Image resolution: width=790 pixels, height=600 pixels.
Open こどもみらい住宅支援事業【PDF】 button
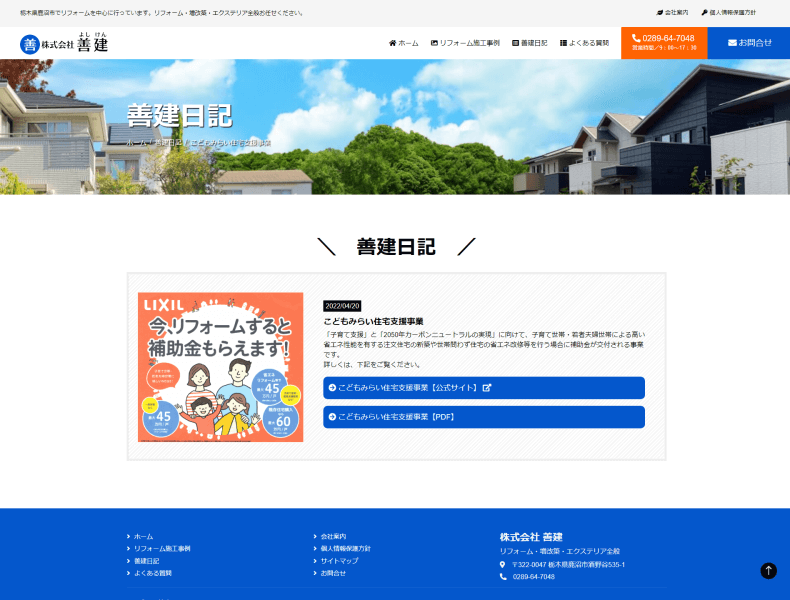pyautogui.click(x=484, y=417)
